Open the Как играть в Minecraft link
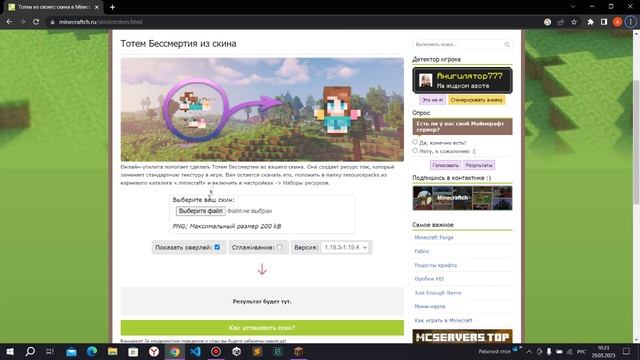This screenshot has height=360, width=640. point(443,321)
